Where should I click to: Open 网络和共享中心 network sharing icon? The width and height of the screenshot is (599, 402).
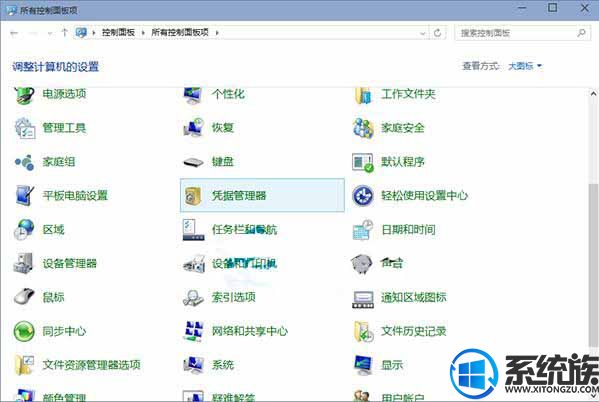point(193,331)
